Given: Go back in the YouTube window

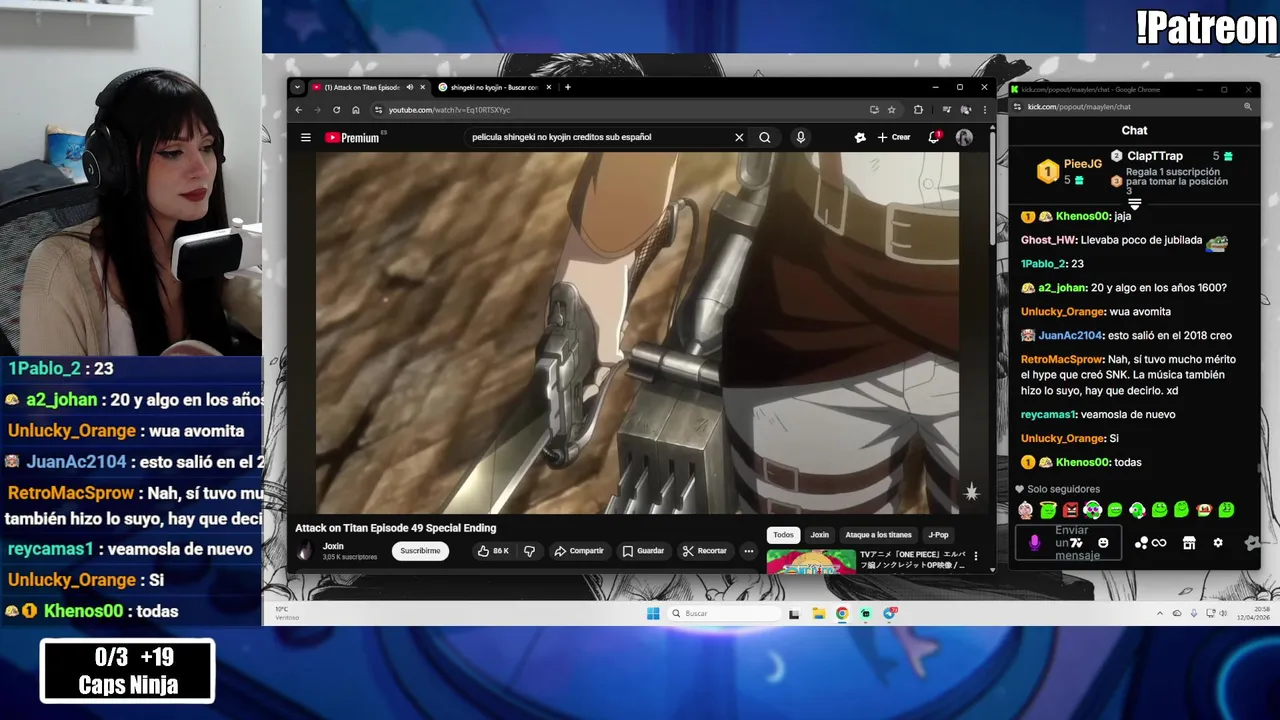Looking at the screenshot, I should (298, 110).
